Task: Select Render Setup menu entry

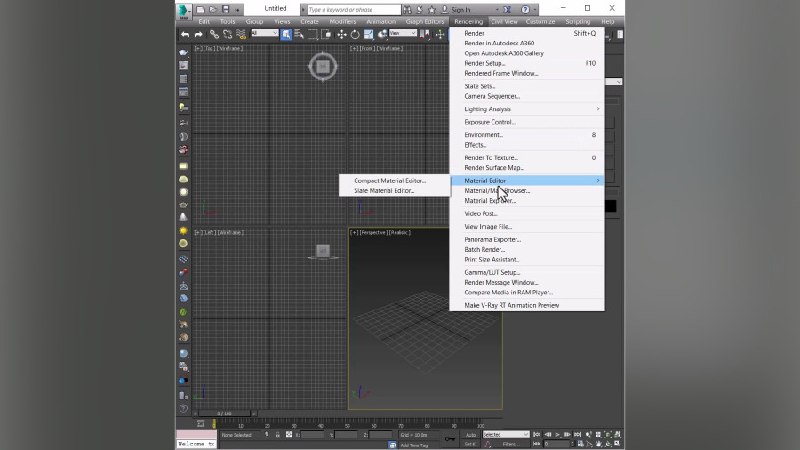Action: (x=485, y=63)
